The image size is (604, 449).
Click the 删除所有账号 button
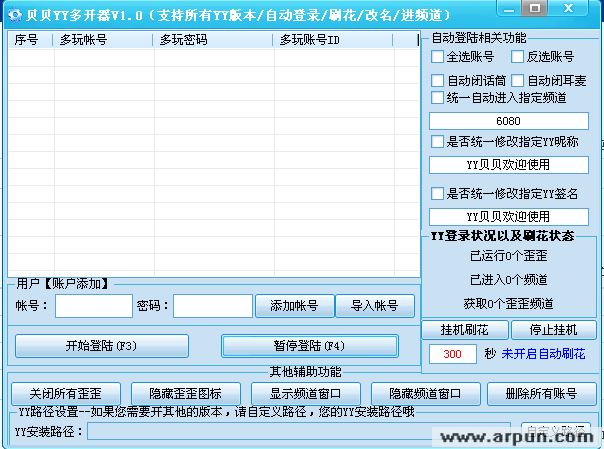(x=542, y=394)
